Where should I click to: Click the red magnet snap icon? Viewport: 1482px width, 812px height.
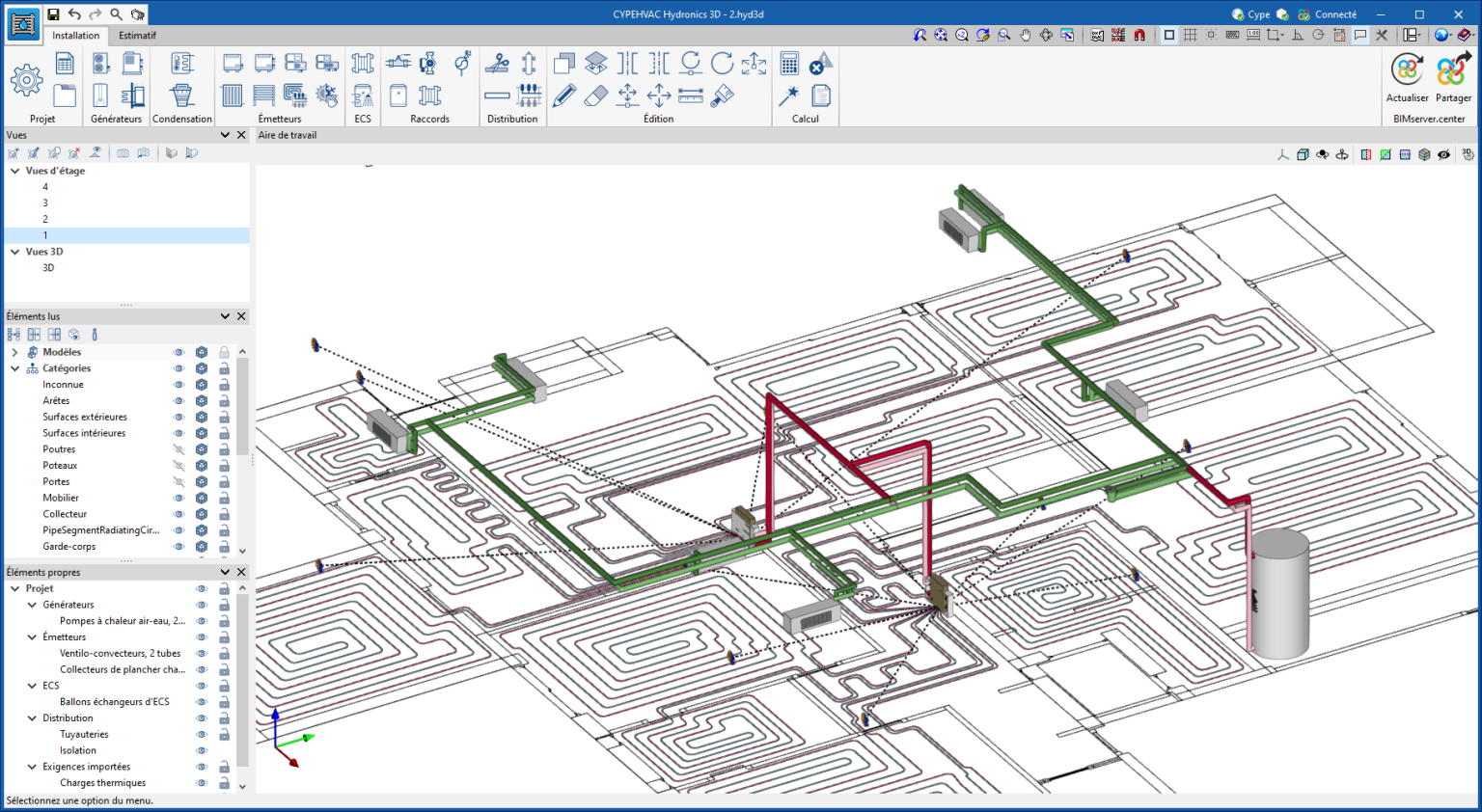1139,35
